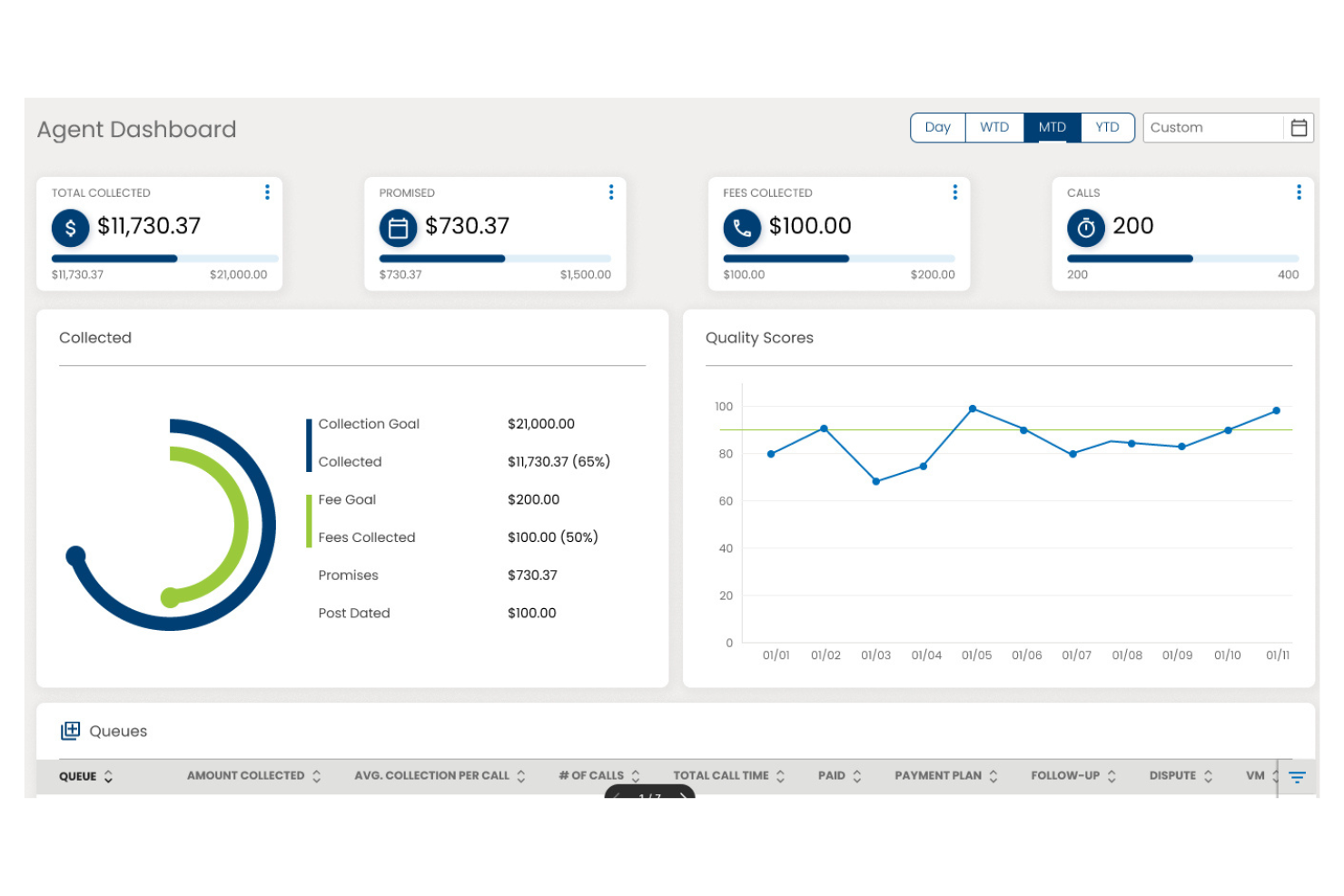The width and height of the screenshot is (1344, 896).
Task: Enable WTD period view
Action: (x=994, y=127)
